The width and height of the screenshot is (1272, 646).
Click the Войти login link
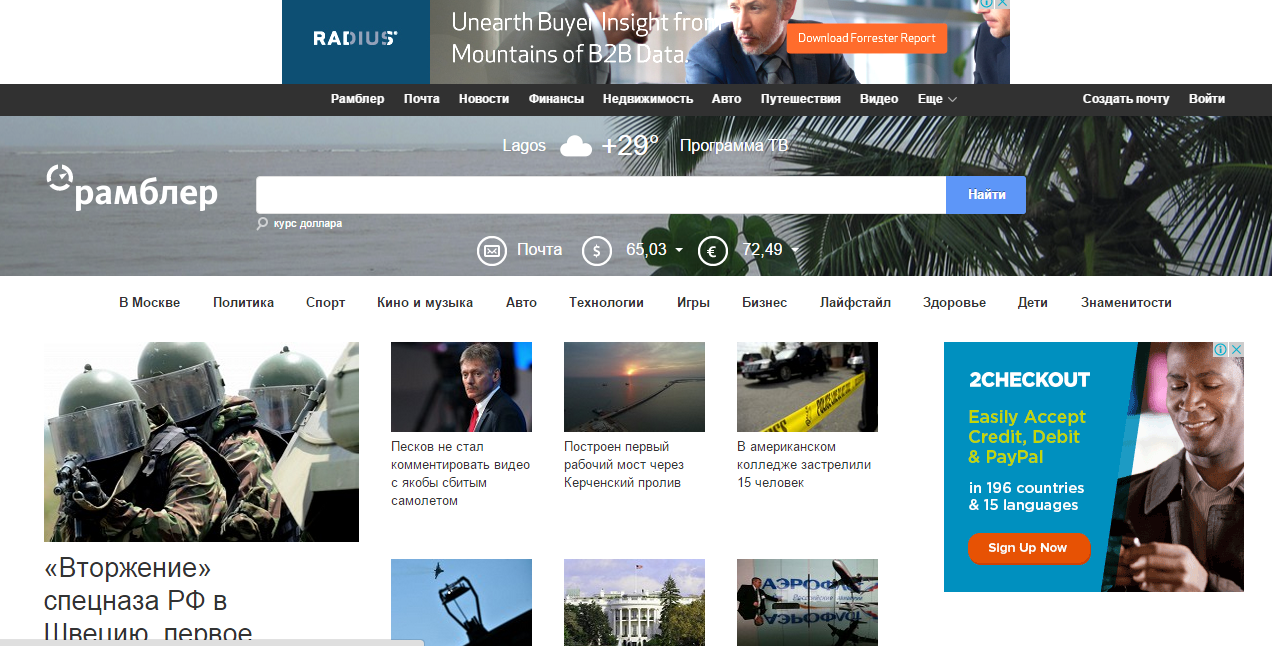(x=1206, y=99)
